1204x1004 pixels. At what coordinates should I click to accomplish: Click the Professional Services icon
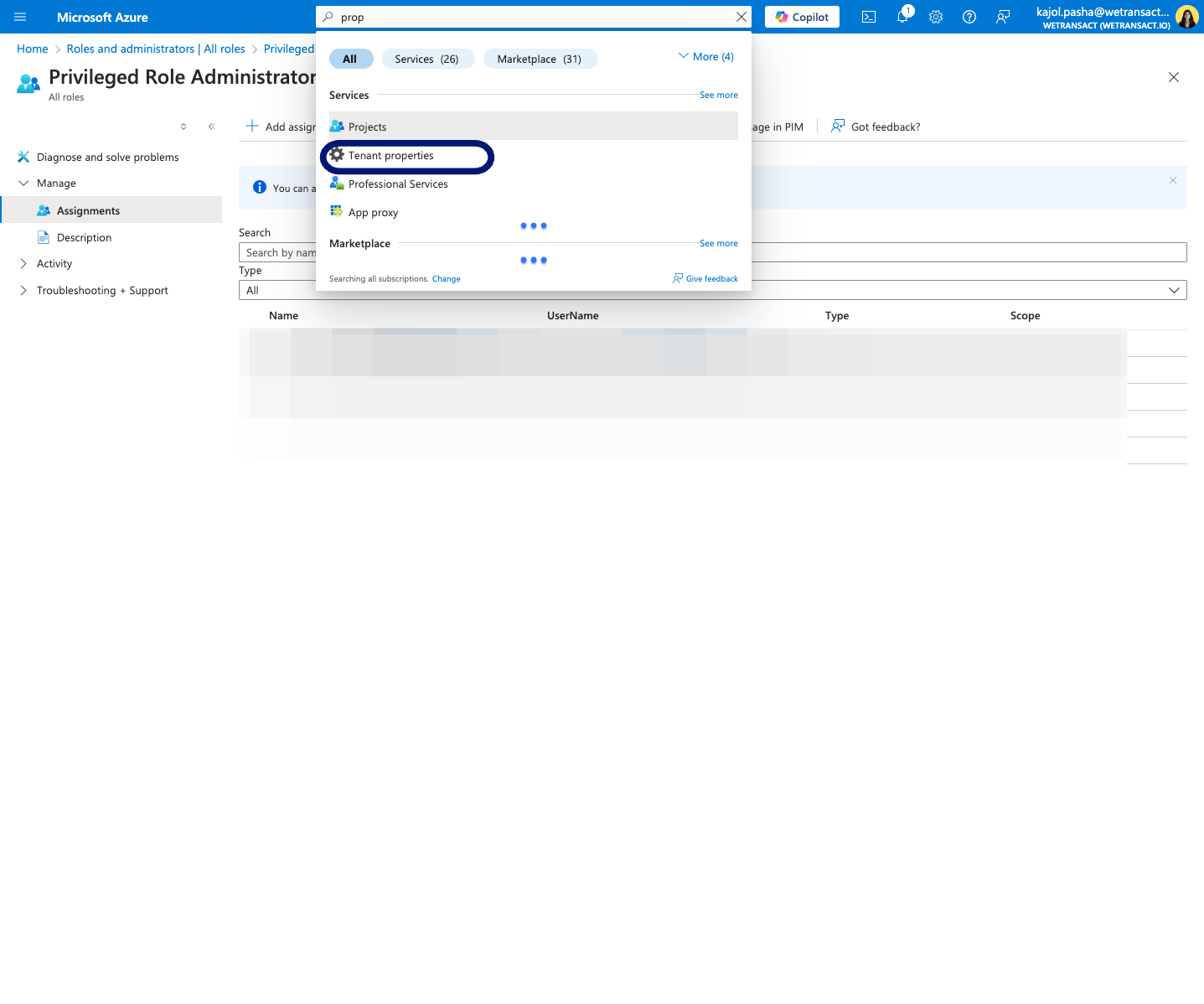point(337,184)
